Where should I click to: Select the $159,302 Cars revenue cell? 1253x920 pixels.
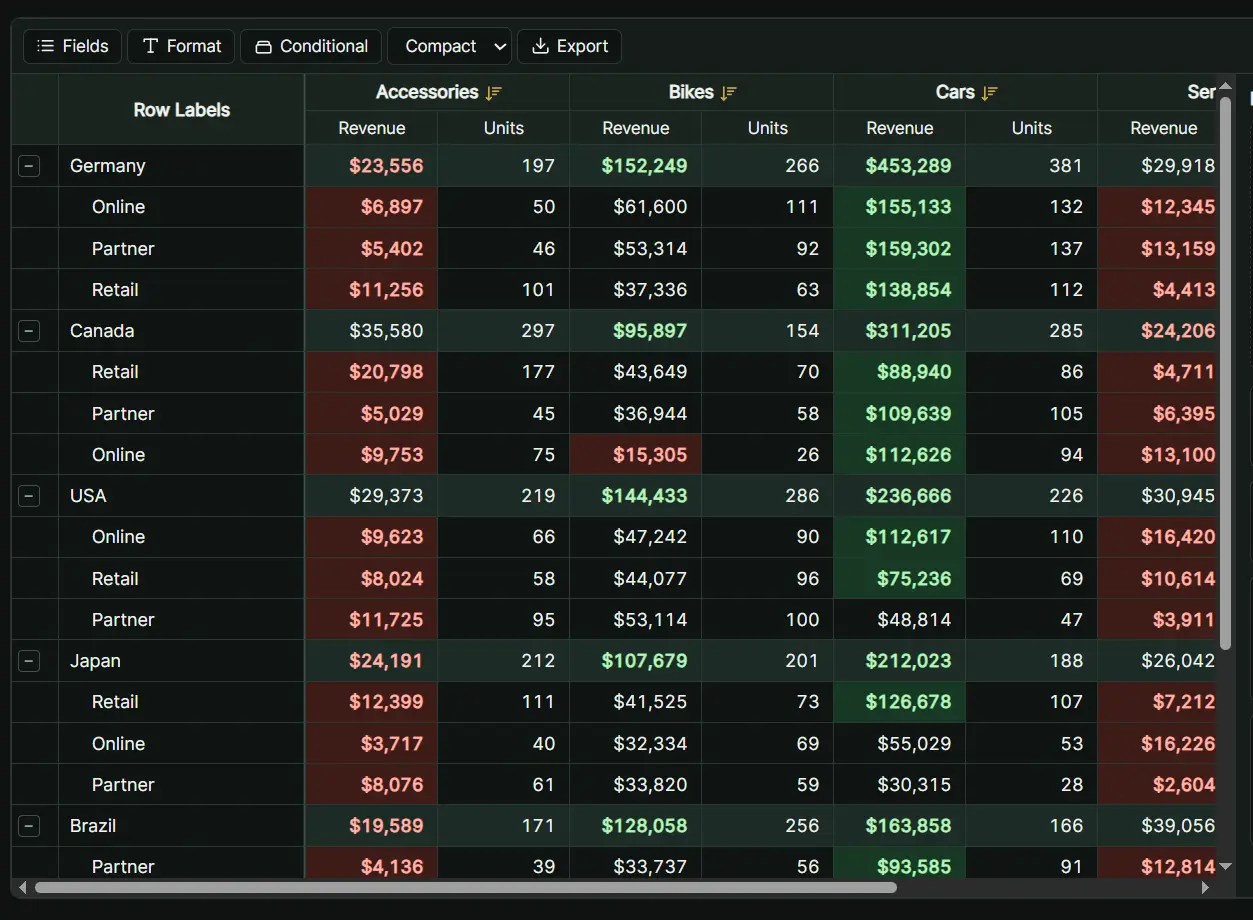(899, 248)
